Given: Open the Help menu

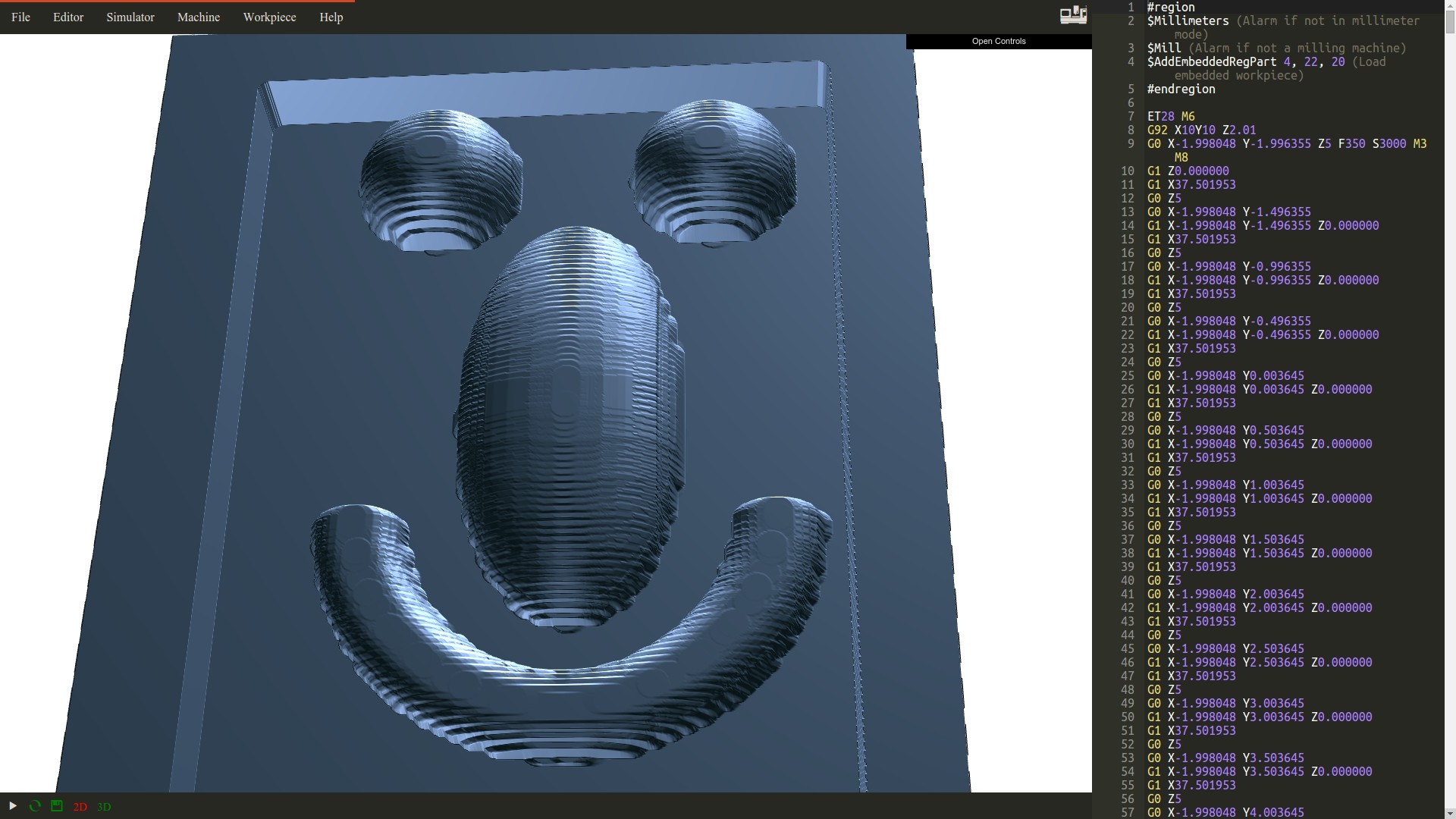Looking at the screenshot, I should click(331, 17).
